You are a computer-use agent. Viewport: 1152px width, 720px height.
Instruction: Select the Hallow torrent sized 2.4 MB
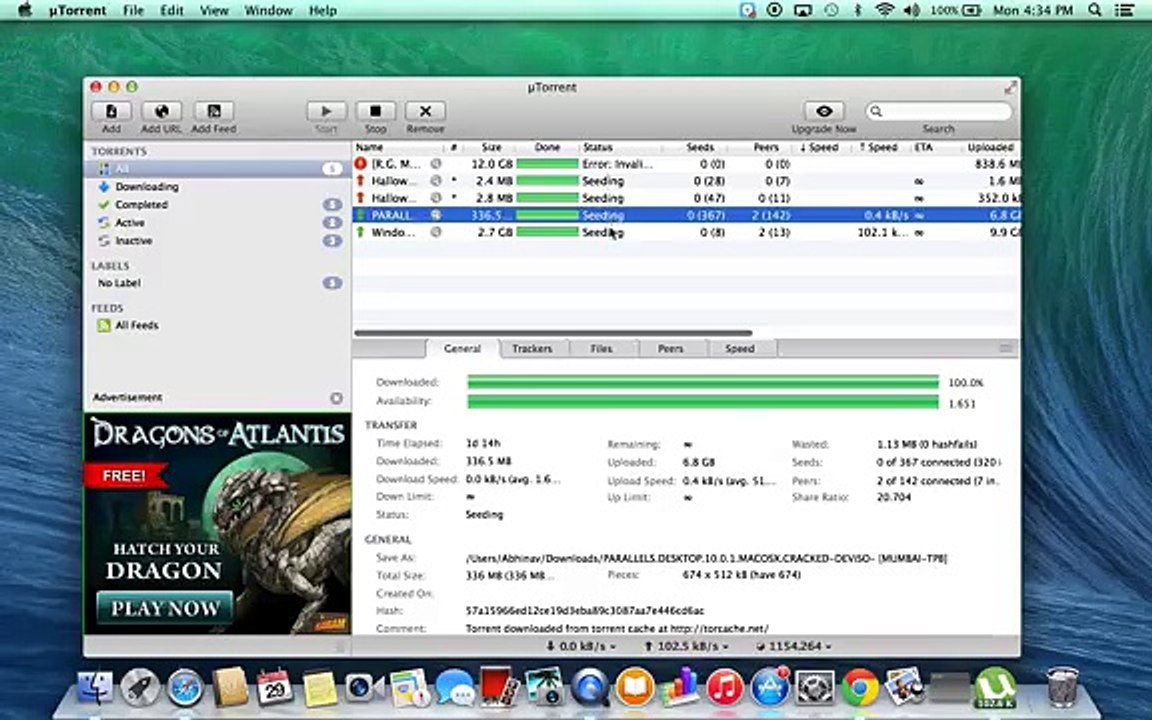(x=686, y=181)
